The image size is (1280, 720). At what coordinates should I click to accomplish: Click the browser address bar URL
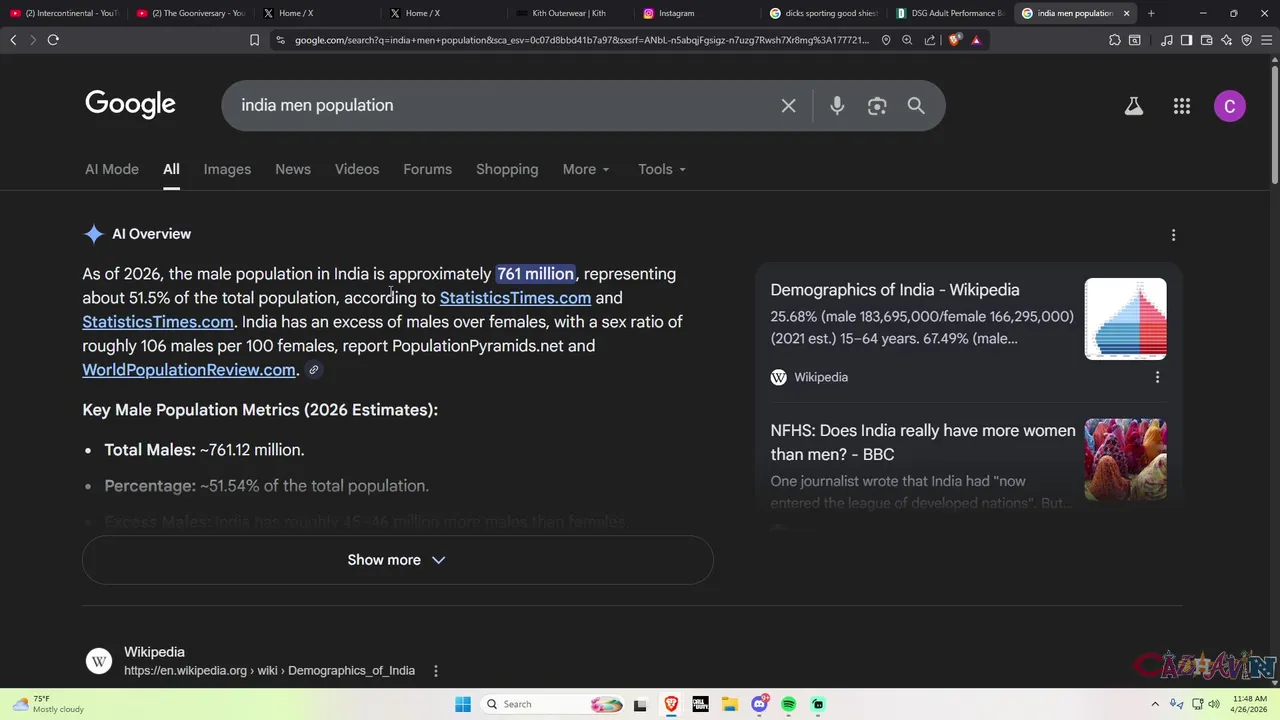point(582,40)
